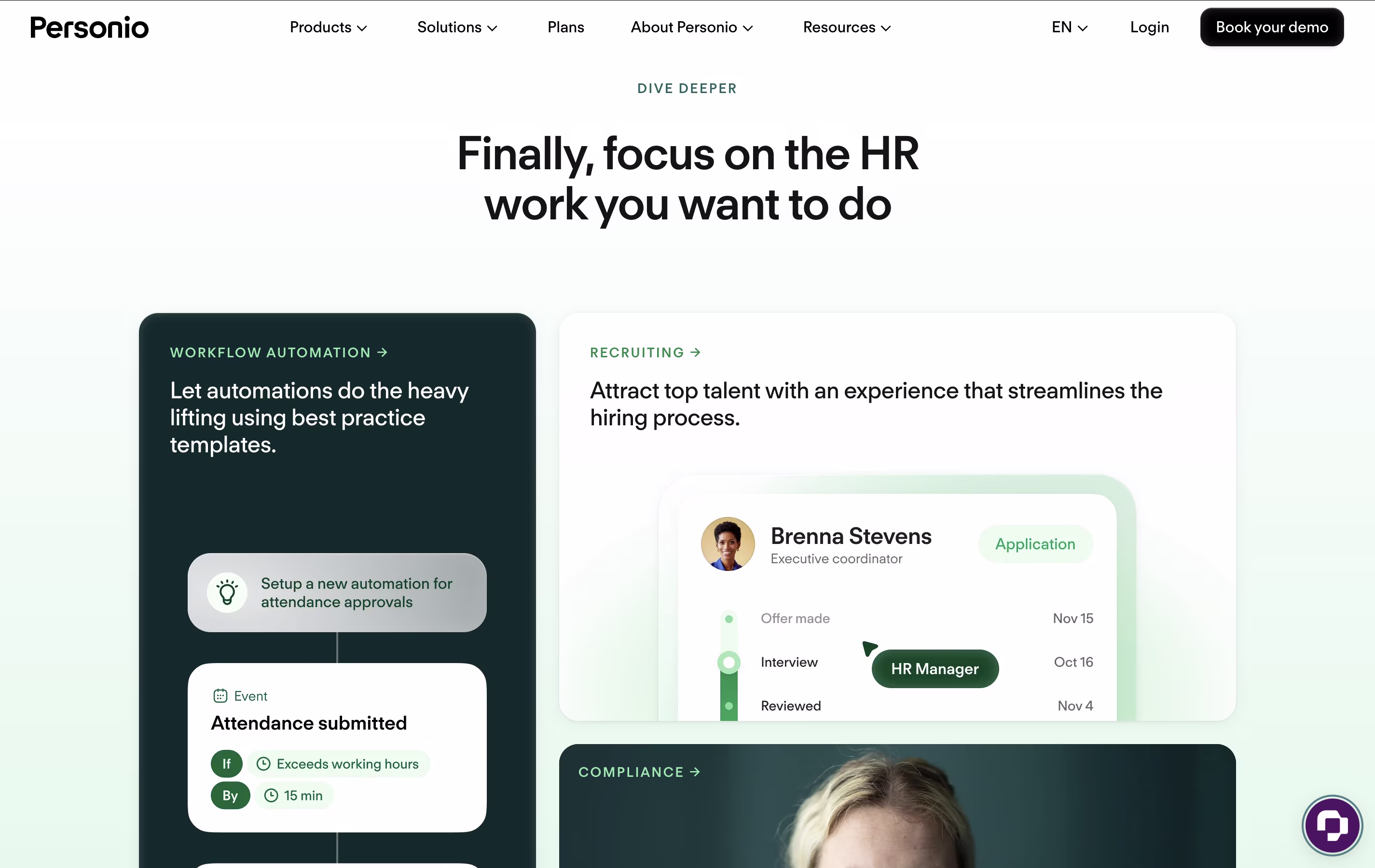The width and height of the screenshot is (1375, 868).
Task: Click the Nov 4 date
Action: pos(1075,706)
